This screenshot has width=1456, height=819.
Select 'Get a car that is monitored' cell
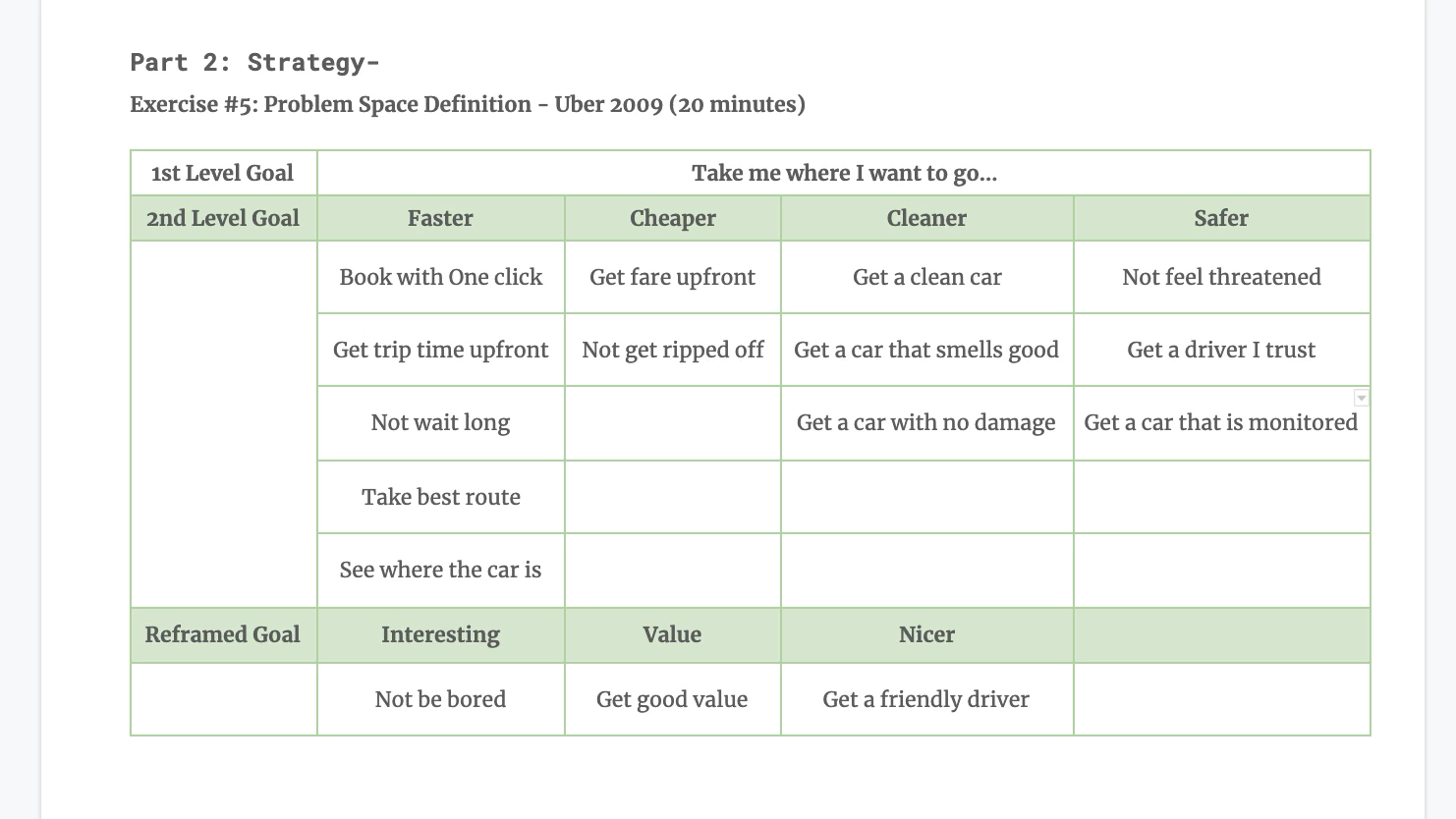[1222, 423]
